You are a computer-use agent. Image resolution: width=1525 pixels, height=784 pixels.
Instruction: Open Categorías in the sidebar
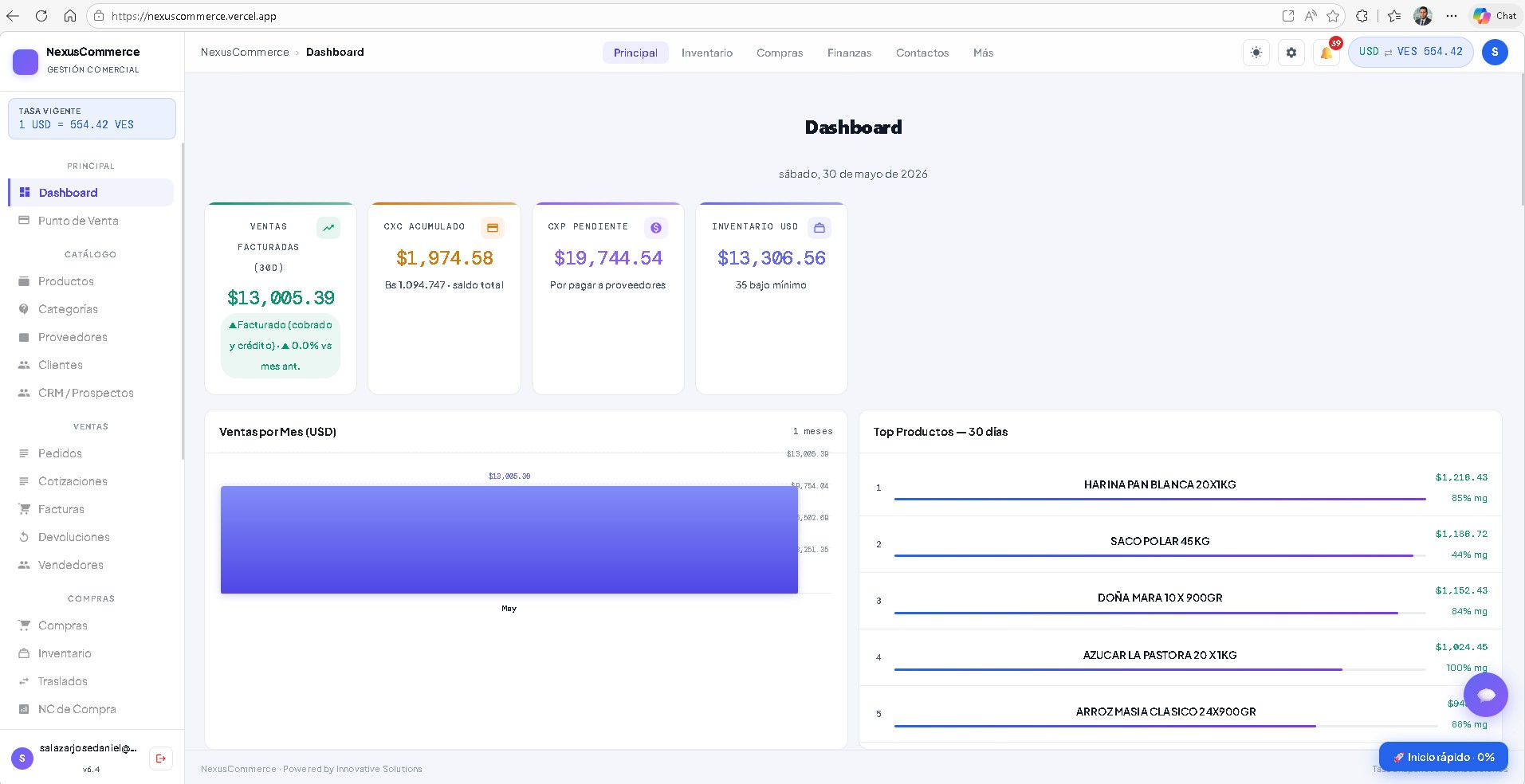tap(91, 309)
